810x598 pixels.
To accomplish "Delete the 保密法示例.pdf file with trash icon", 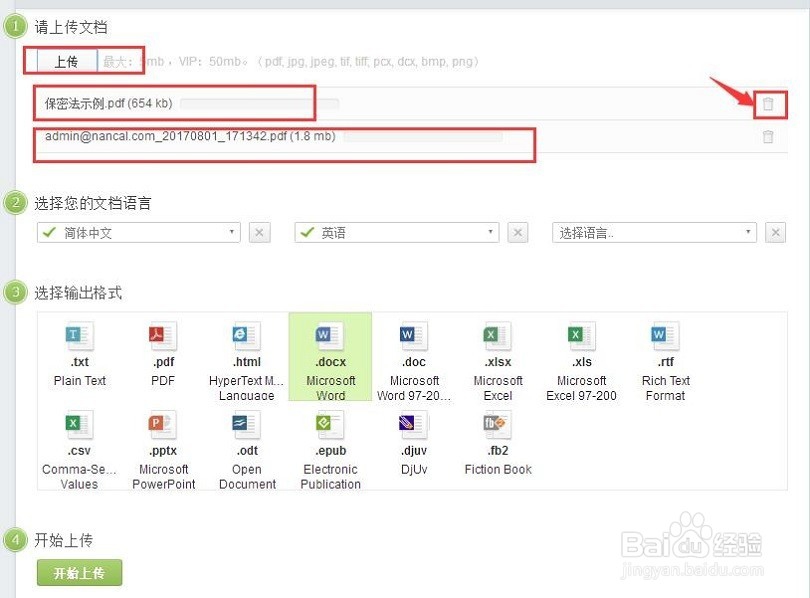I will click(x=768, y=104).
